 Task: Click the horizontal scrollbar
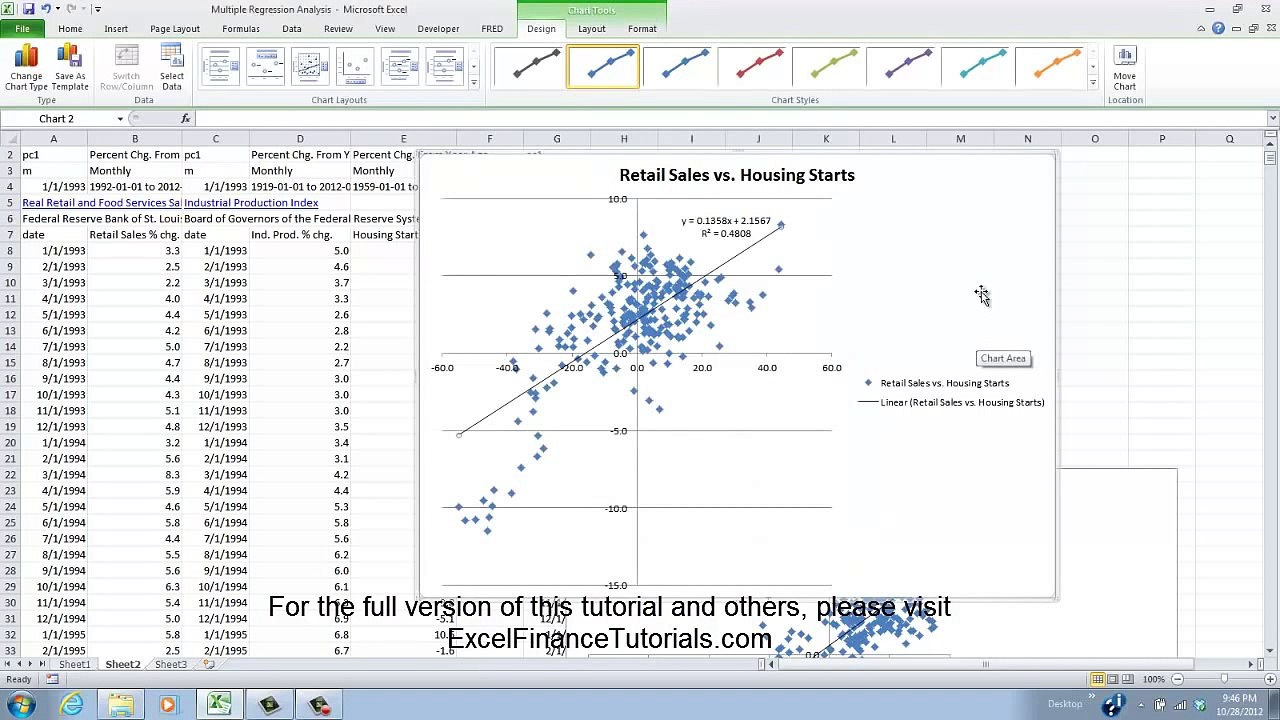pyautogui.click(x=985, y=665)
